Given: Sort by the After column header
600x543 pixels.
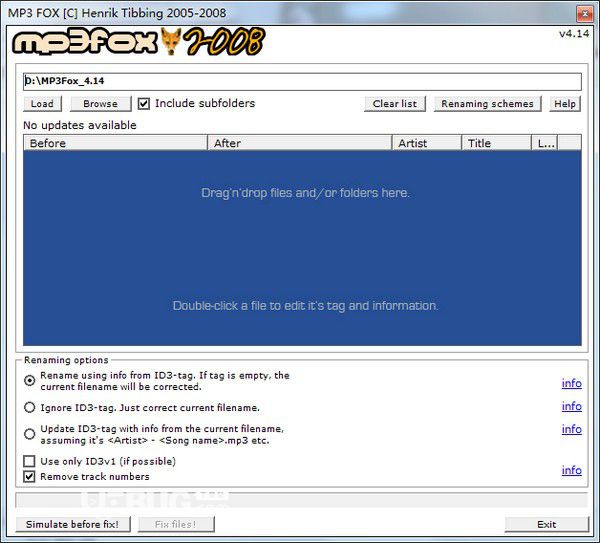Looking at the screenshot, I should tap(300, 143).
